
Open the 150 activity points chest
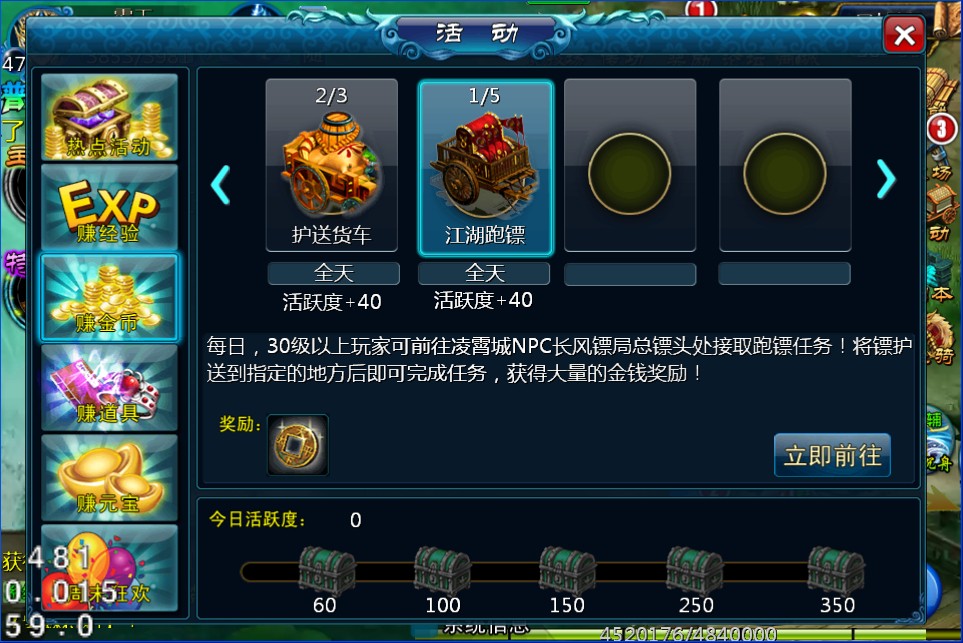tap(567, 571)
